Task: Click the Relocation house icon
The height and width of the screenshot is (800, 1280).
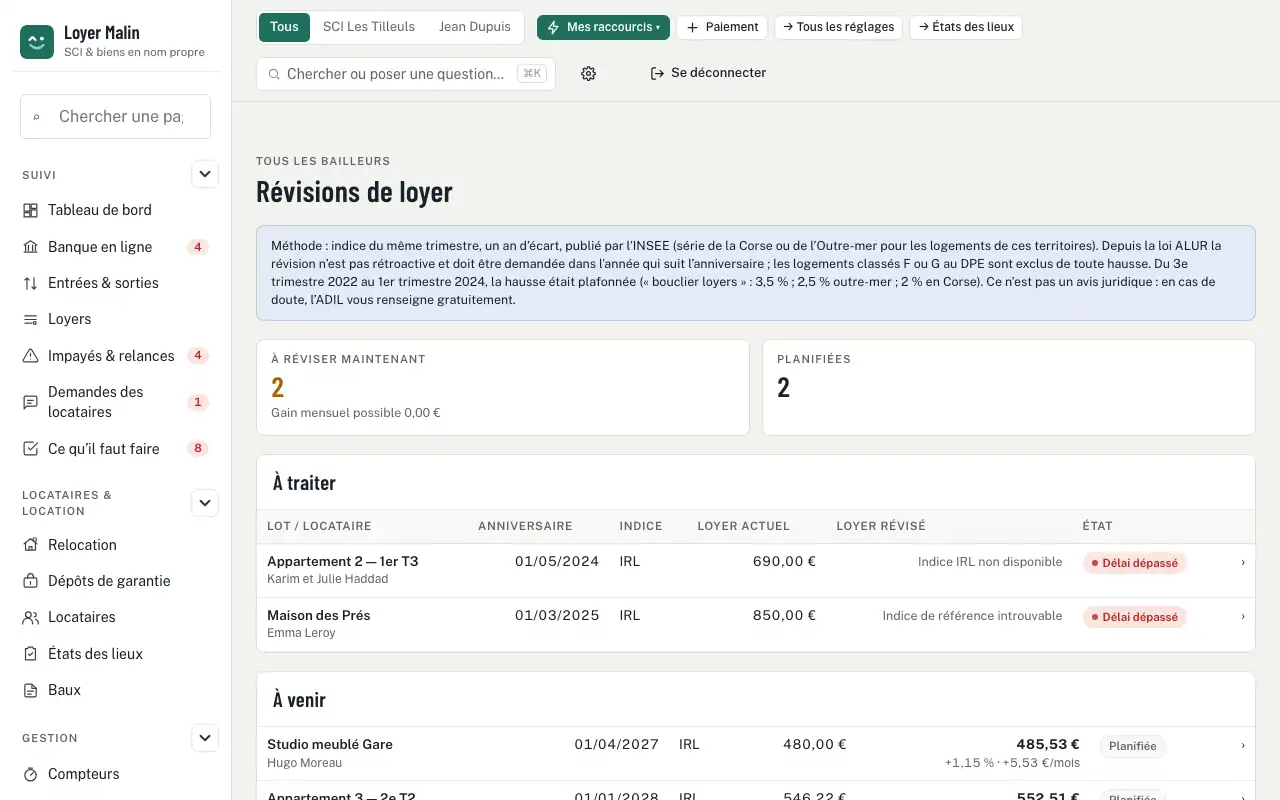Action: [30, 545]
